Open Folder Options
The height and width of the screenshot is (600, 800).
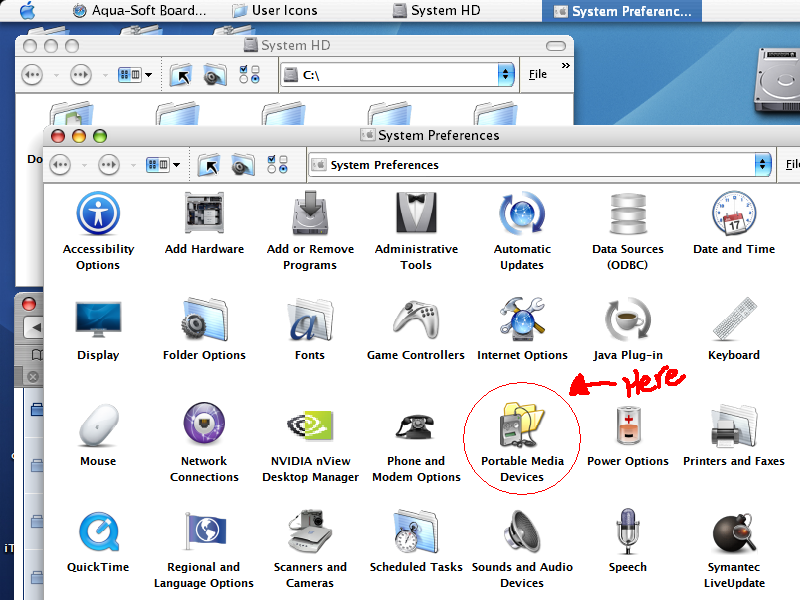tap(204, 329)
